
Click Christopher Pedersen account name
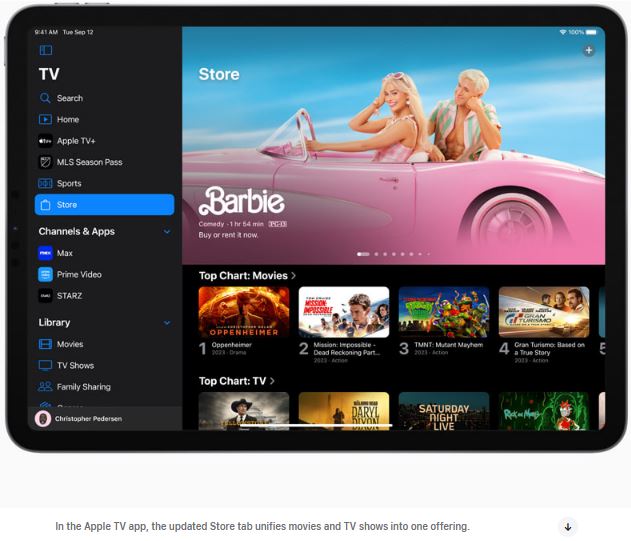89,419
